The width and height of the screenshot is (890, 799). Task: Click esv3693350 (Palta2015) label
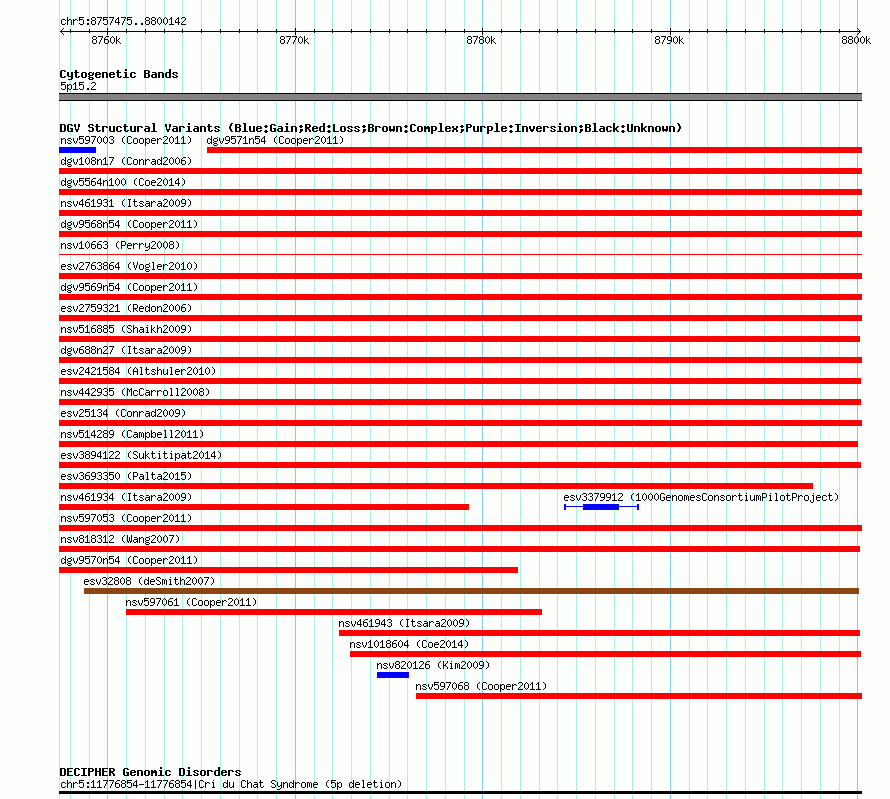pos(126,476)
